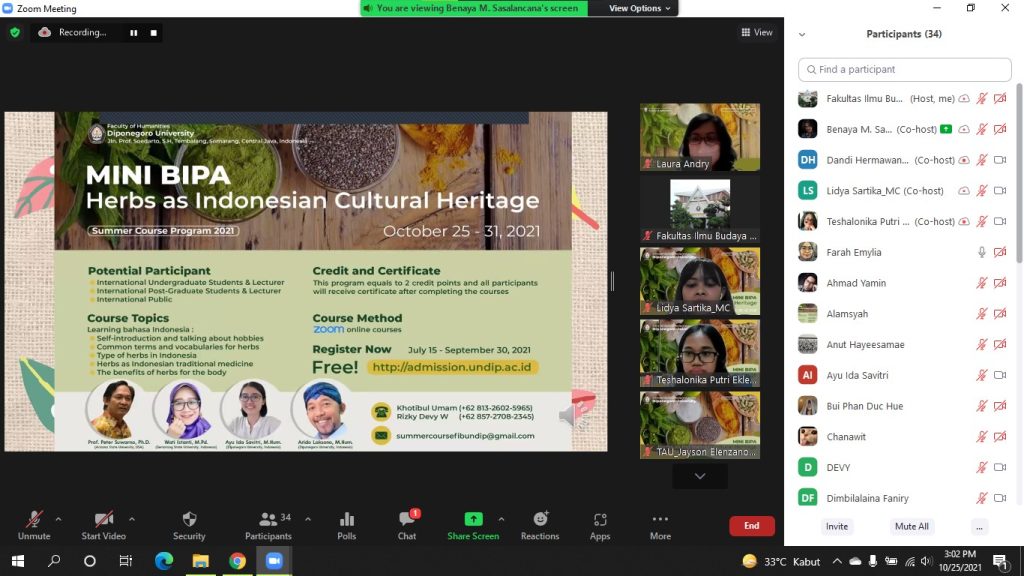Collapse the Participants panel chevron
1024x576 pixels.
pos(801,34)
